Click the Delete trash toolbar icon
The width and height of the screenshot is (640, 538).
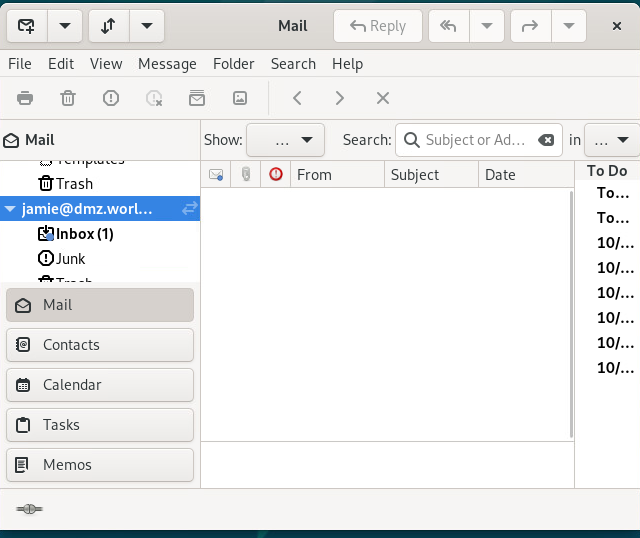tap(68, 98)
